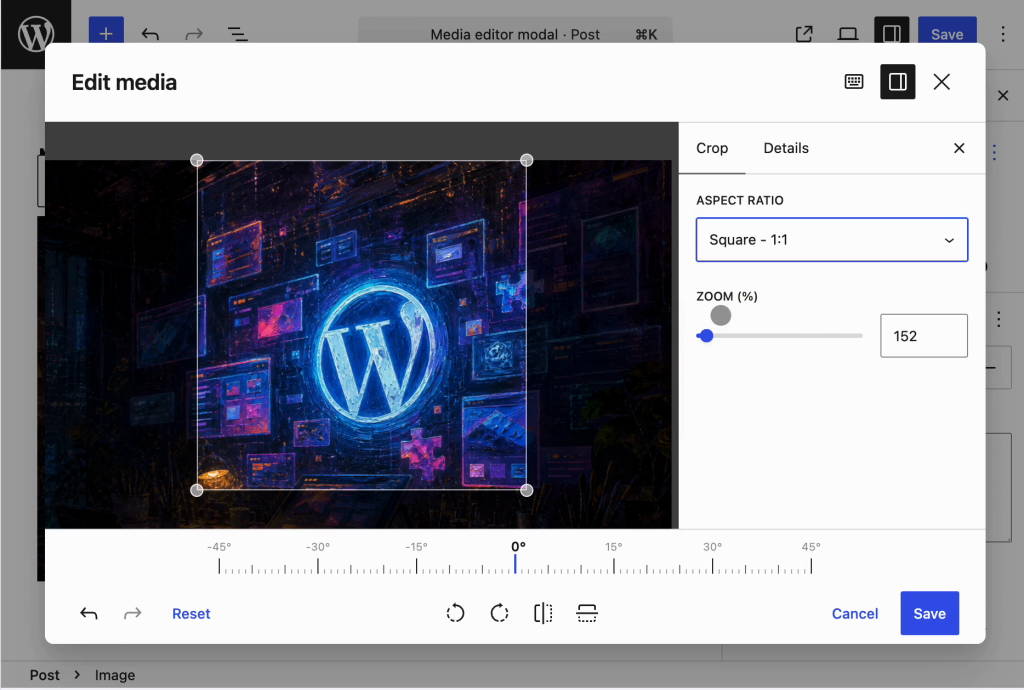Open the Aspect Ratio Square 1:1 dropdown
The image size is (1024, 690).
tap(831, 240)
